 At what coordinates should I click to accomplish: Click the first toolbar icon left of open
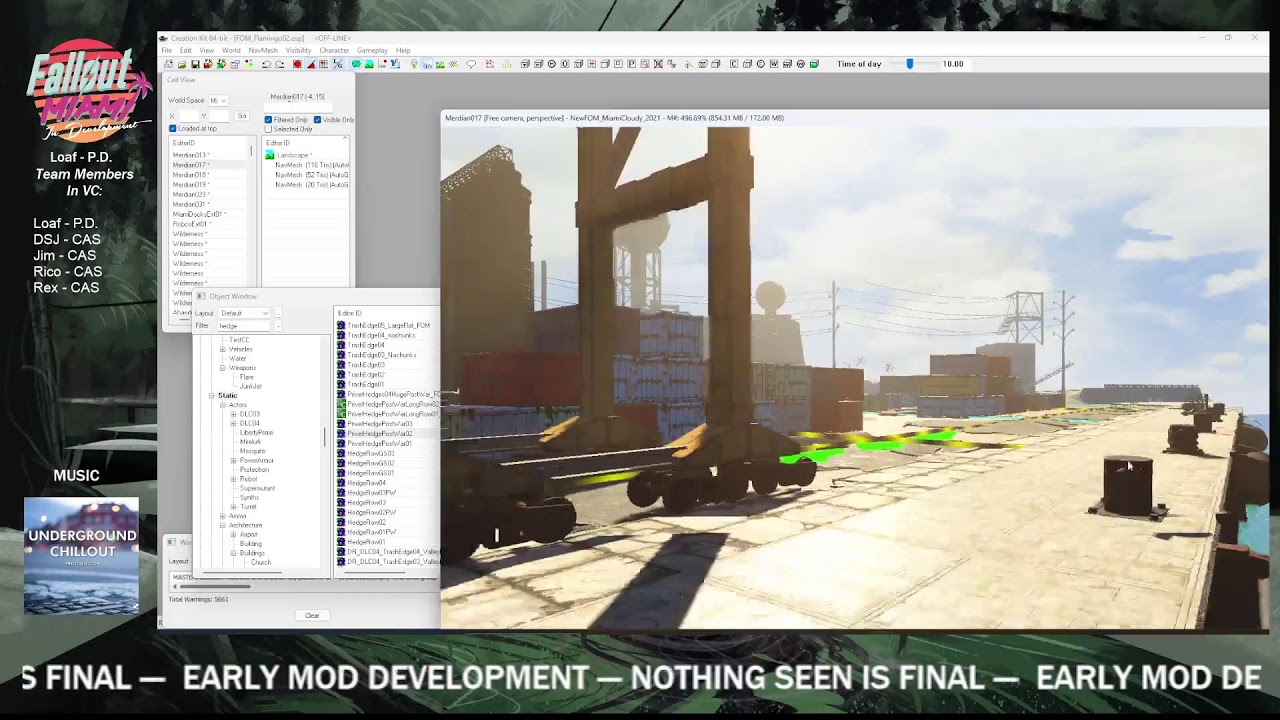coord(168,64)
